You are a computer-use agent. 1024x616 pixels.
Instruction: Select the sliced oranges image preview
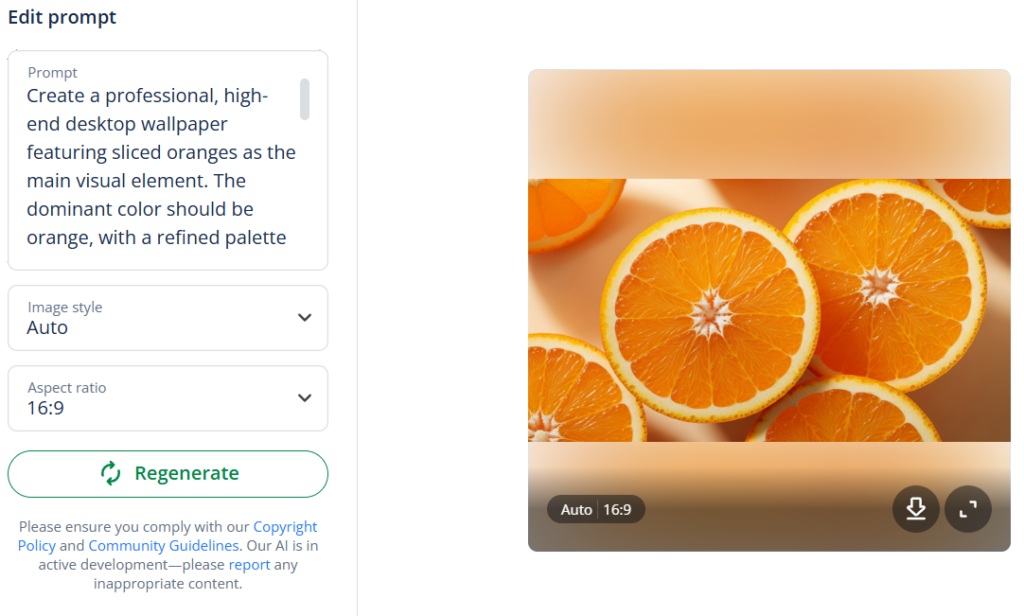click(x=768, y=310)
